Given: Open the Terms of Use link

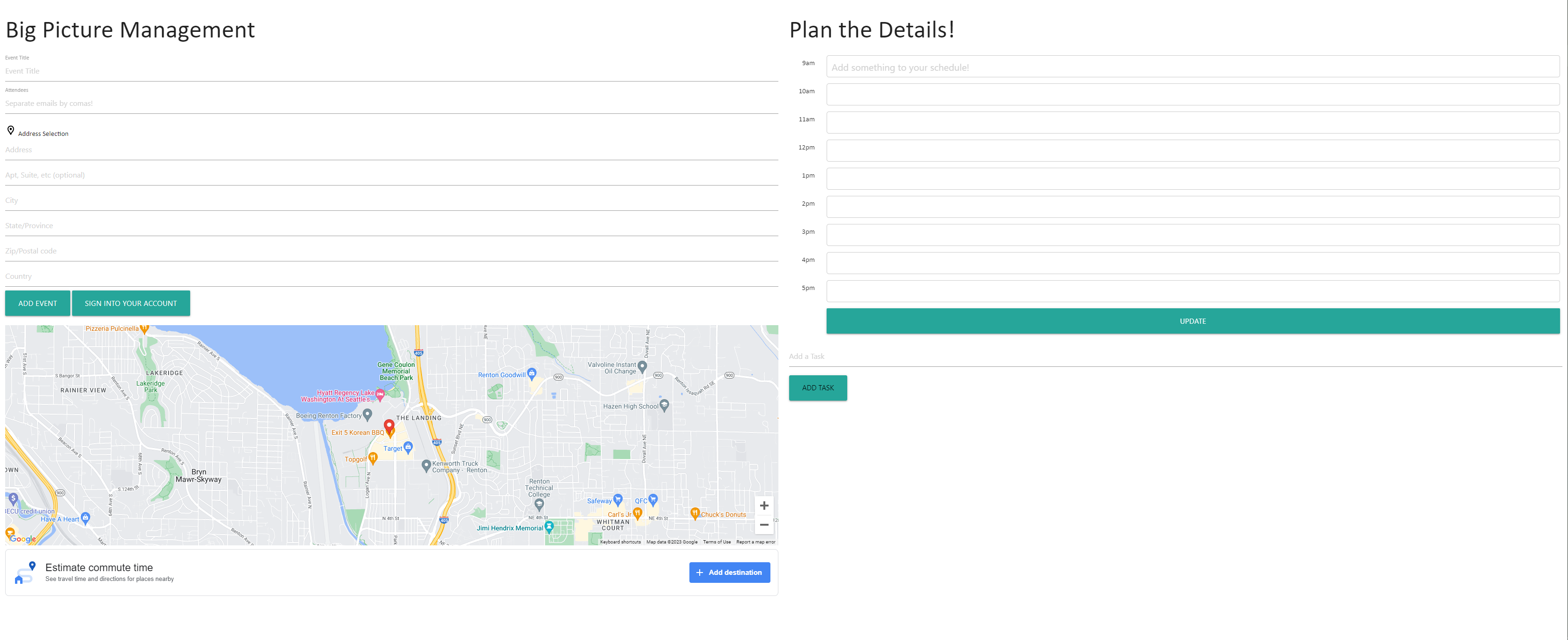Looking at the screenshot, I should [x=717, y=541].
